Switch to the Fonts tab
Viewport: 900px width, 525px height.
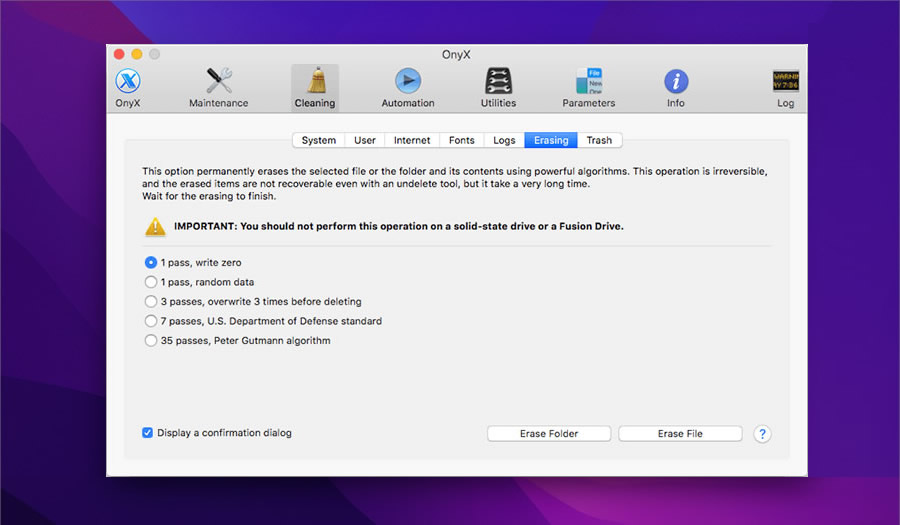[461, 140]
